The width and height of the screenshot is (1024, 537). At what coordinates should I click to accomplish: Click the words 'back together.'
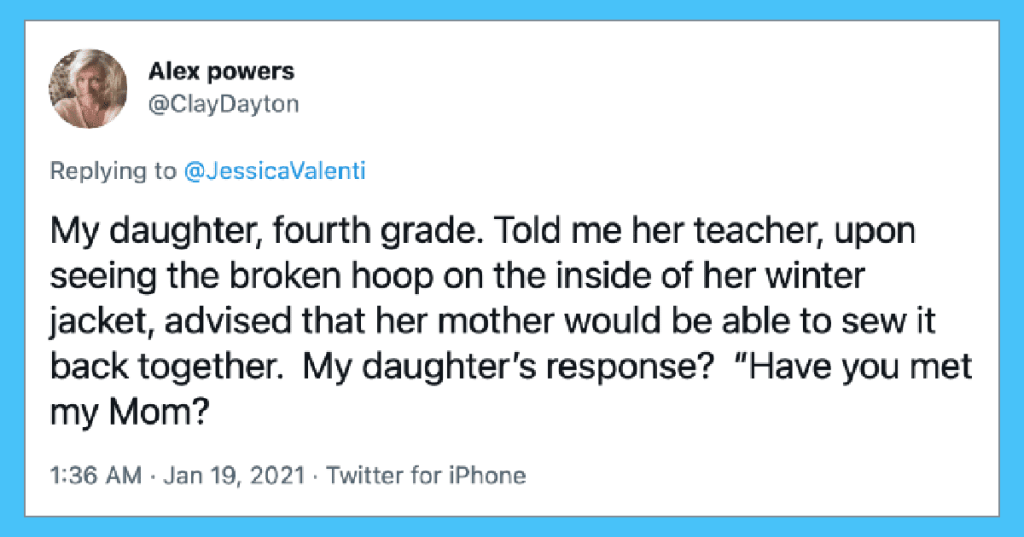tap(167, 367)
